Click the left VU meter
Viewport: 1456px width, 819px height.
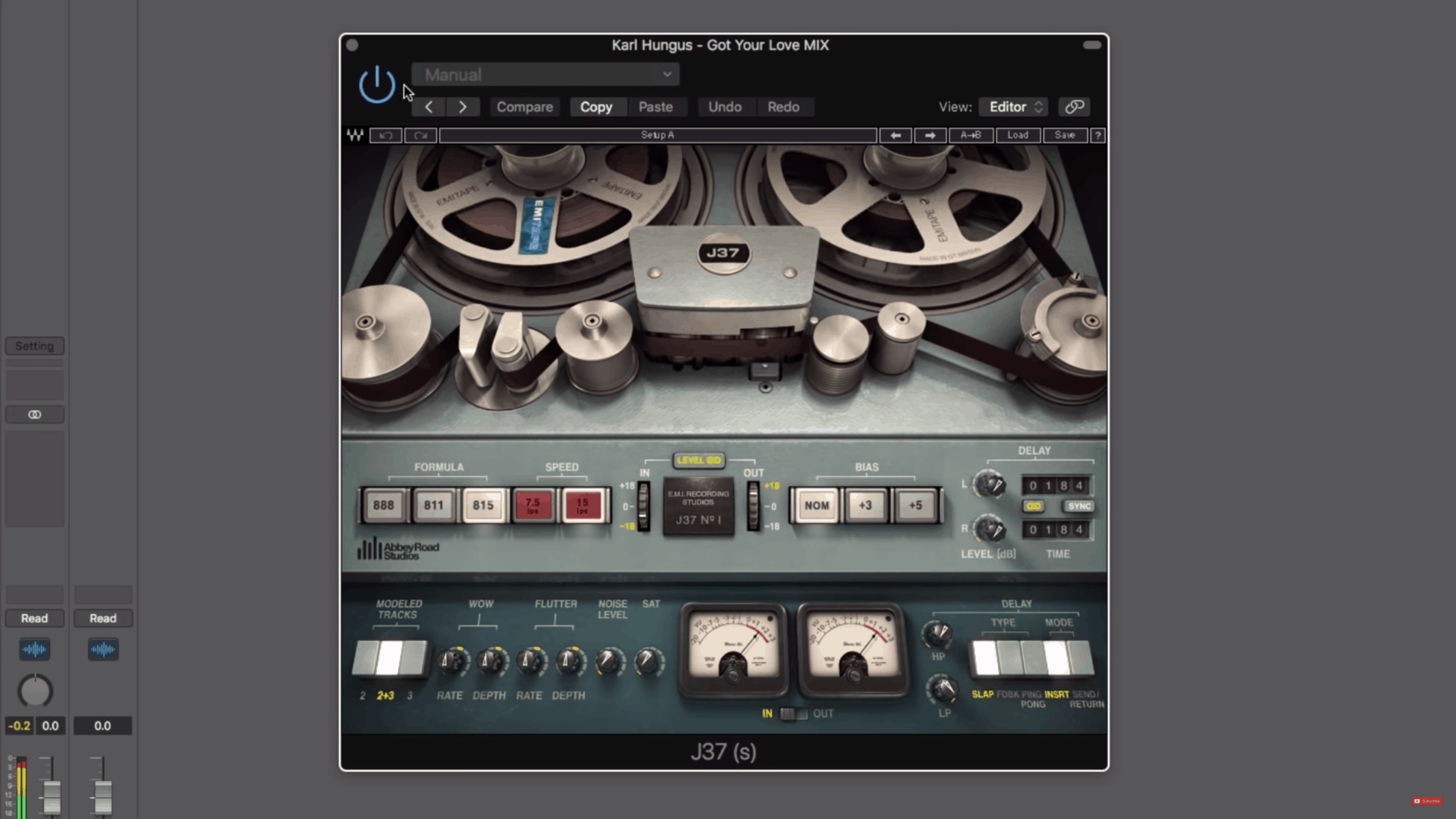coord(733,649)
